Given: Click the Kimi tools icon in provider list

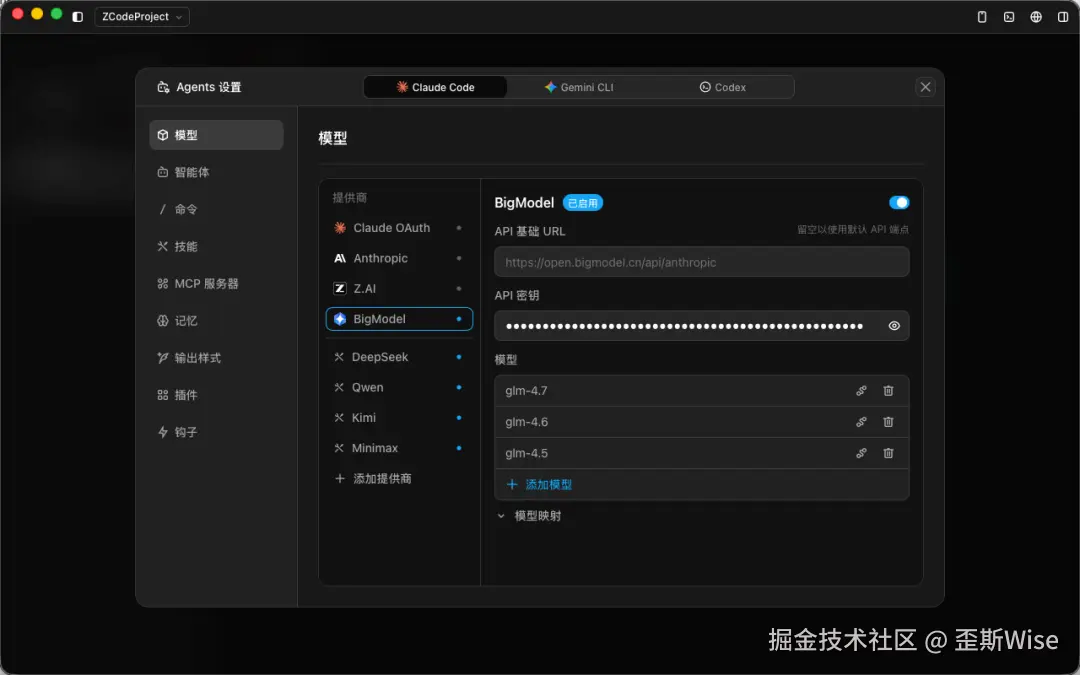Looking at the screenshot, I should (339, 417).
